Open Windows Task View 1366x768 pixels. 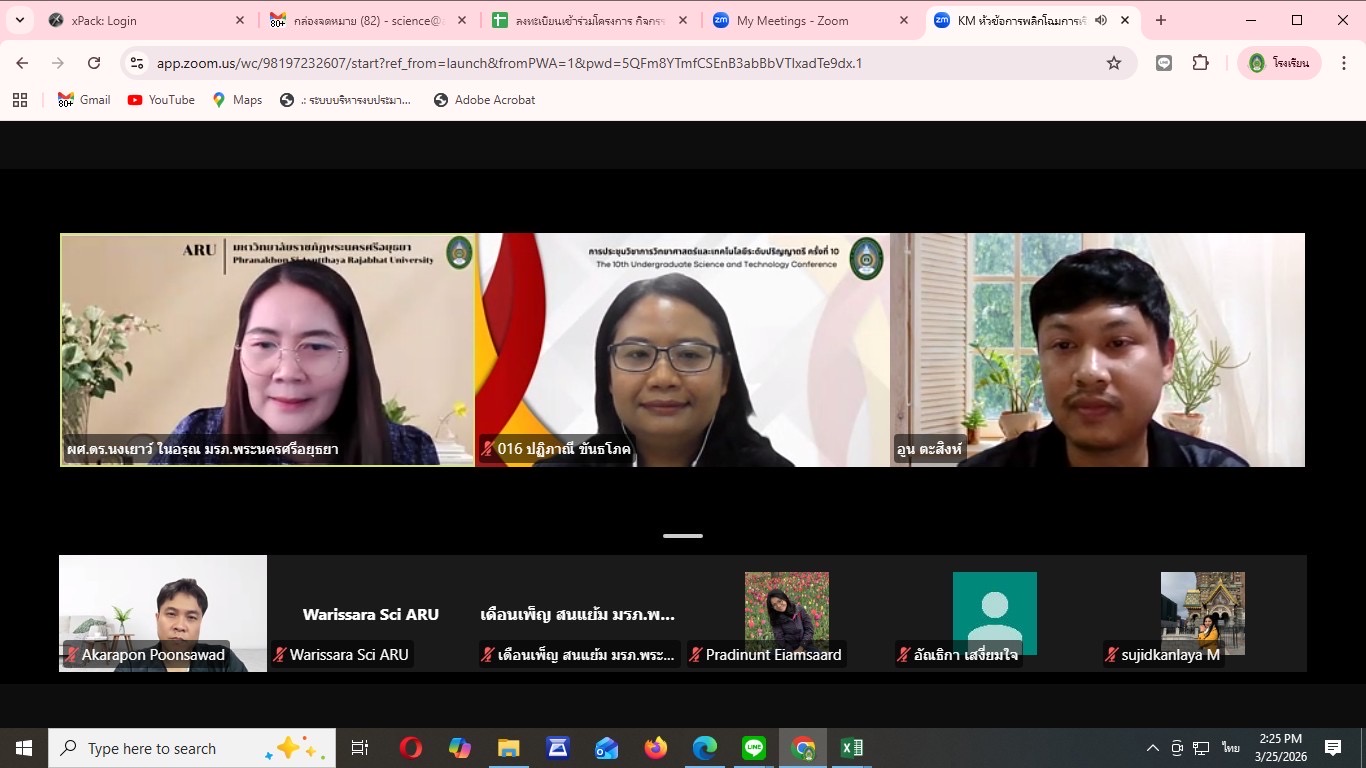coord(360,748)
